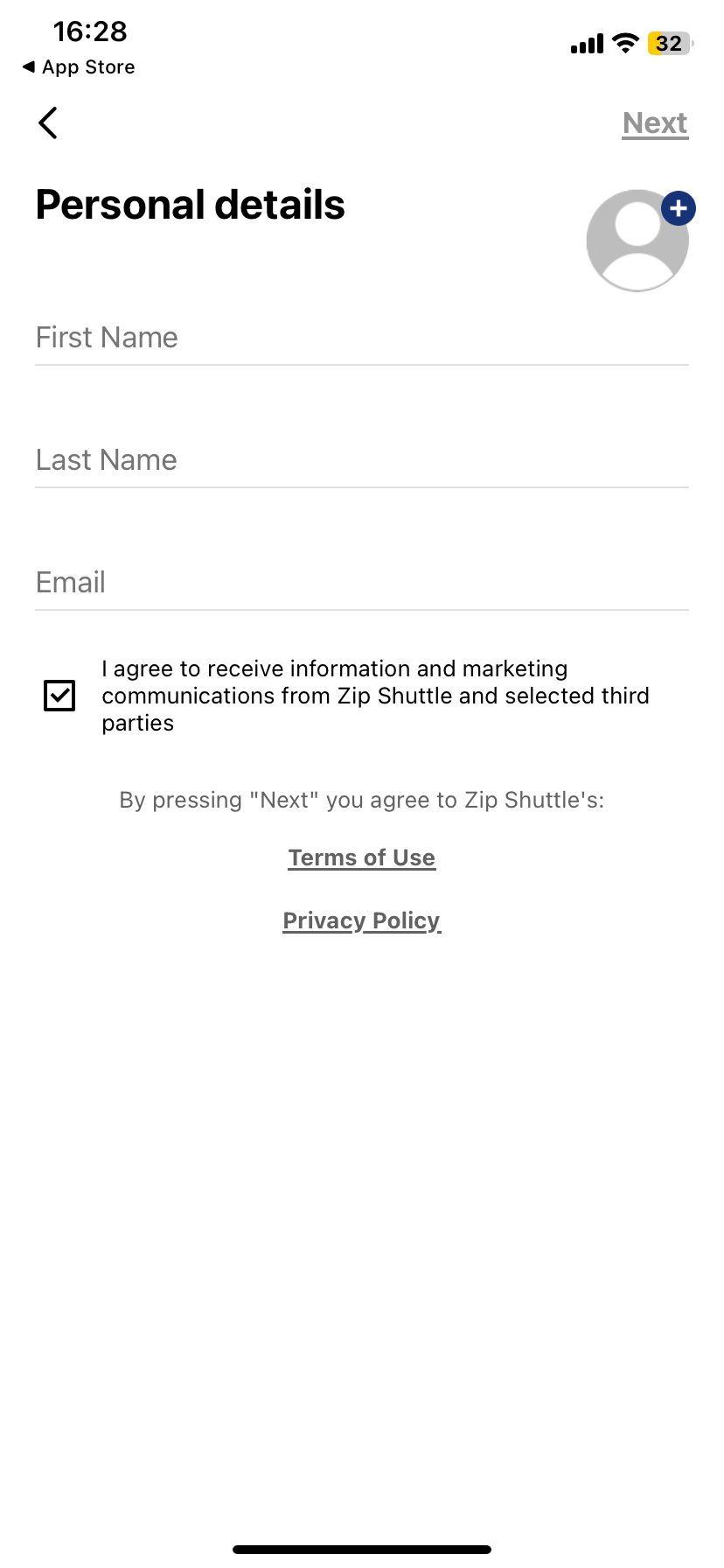724x1568 pixels.
Task: View the Privacy Policy
Action: coord(361,920)
